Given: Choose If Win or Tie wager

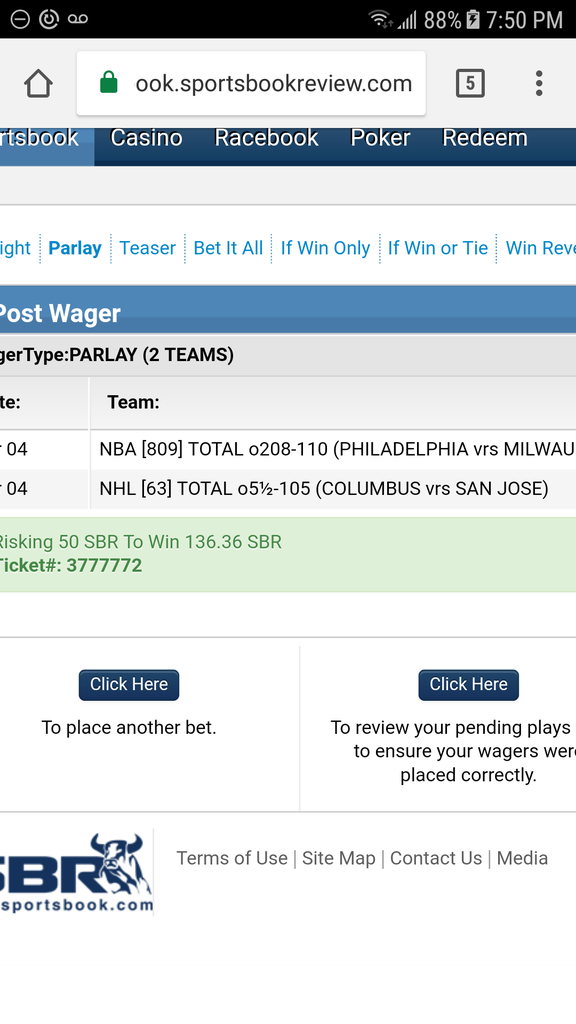Looking at the screenshot, I should click(438, 248).
